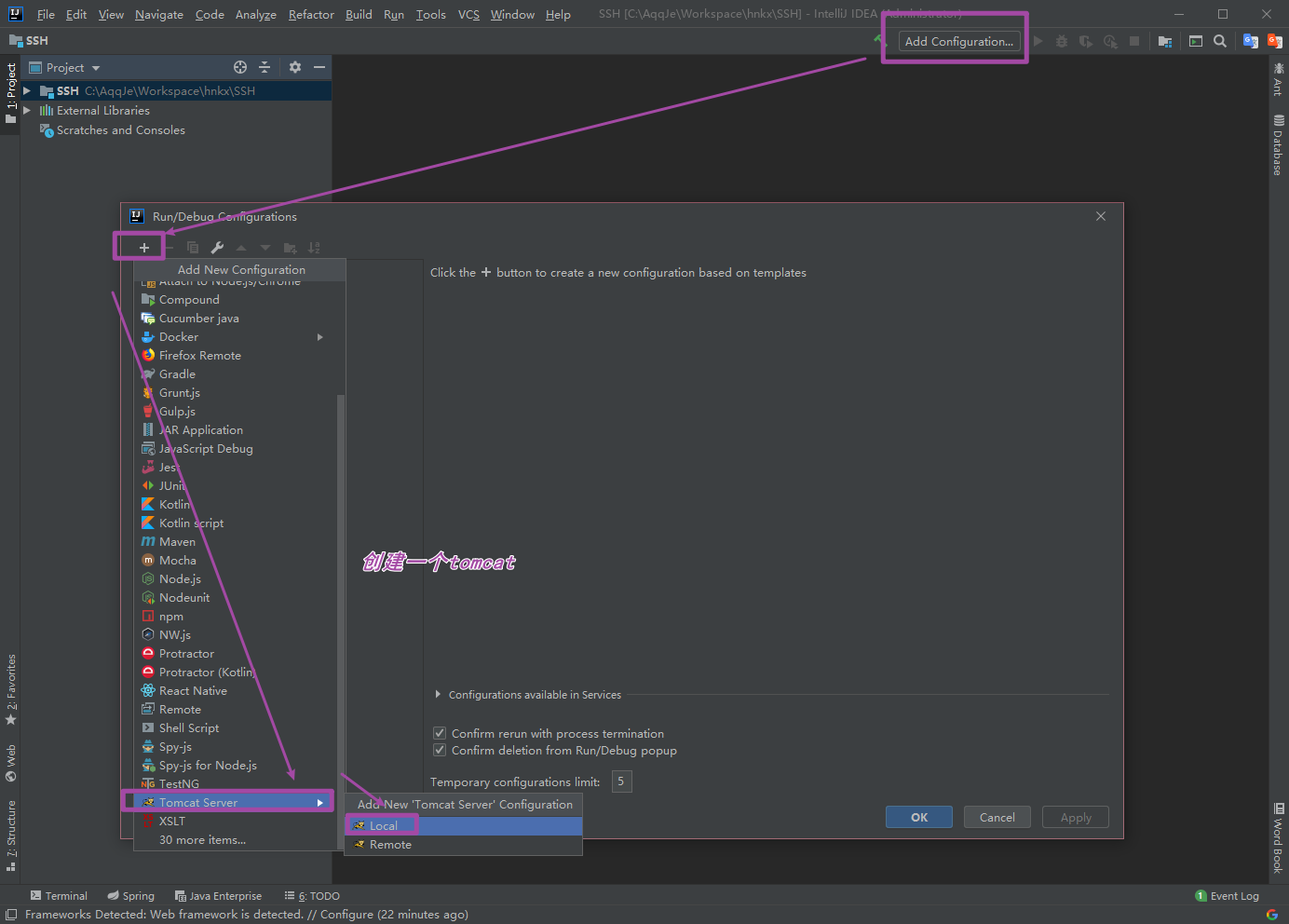Viewport: 1289px width, 924px height.
Task: Open edit templates wrench icon
Action: coord(217,248)
